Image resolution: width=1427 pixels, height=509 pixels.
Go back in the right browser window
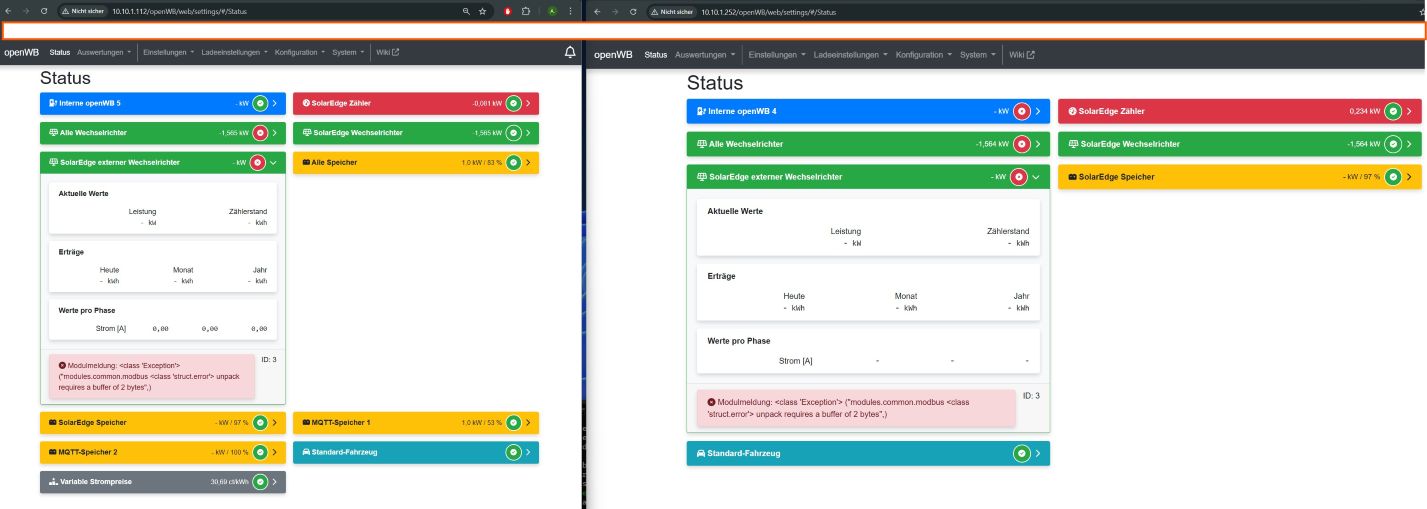[597, 11]
